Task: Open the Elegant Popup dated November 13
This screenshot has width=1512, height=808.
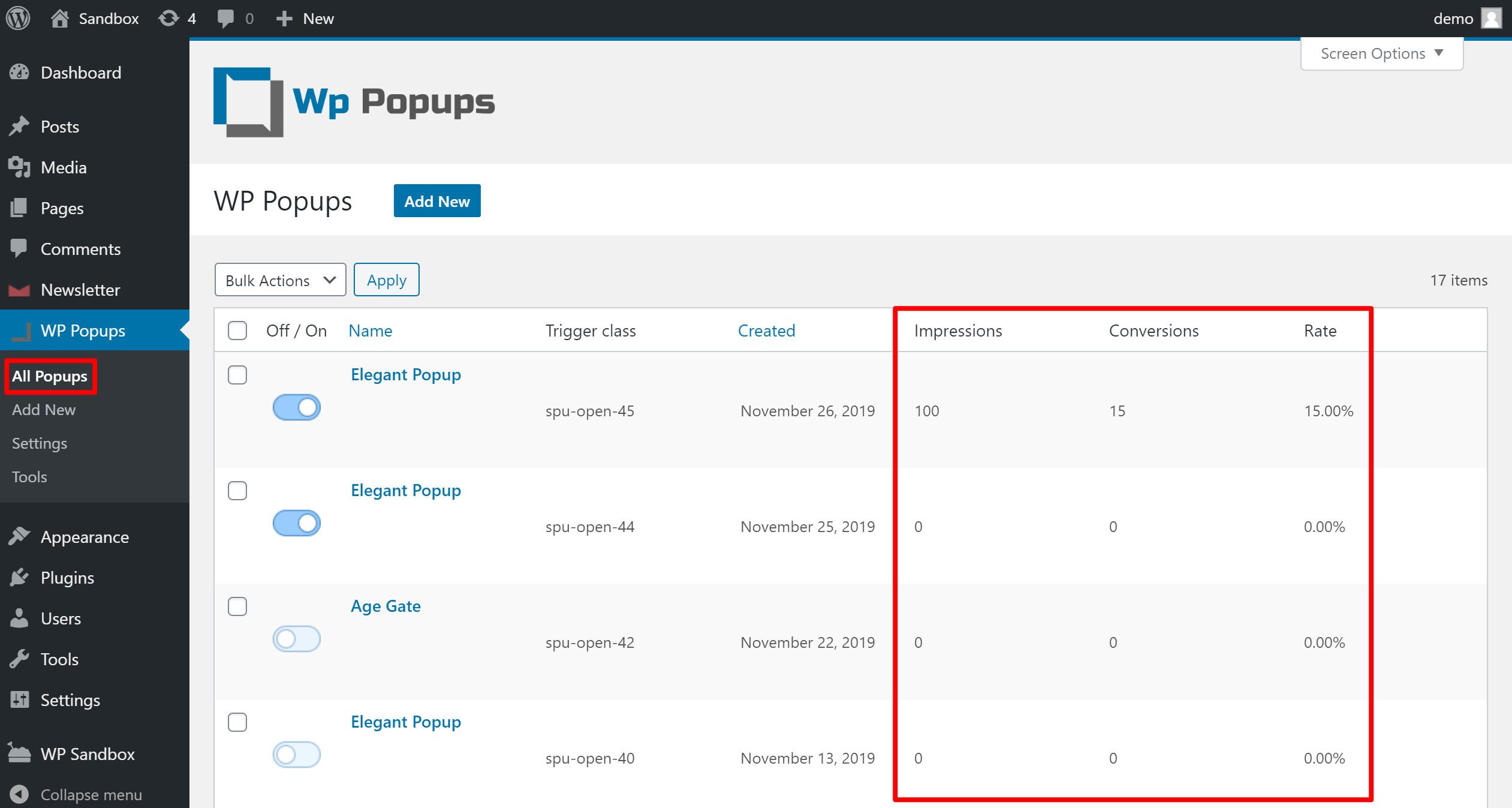Action: pos(406,722)
